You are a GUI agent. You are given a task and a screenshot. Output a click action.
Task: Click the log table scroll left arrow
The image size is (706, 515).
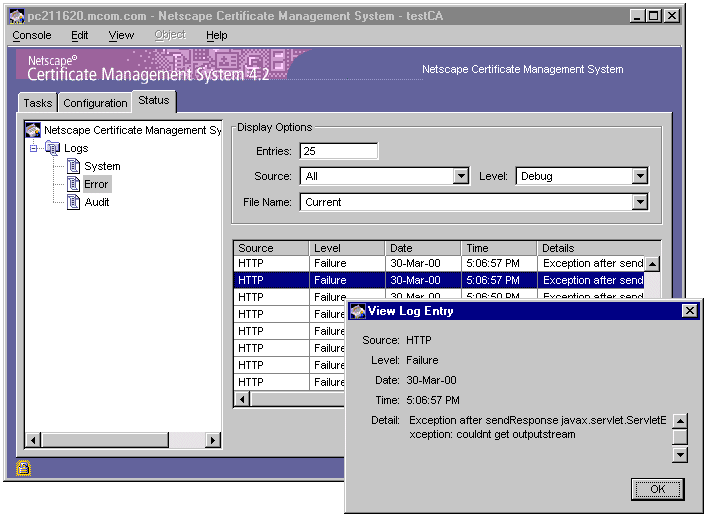[x=242, y=399]
